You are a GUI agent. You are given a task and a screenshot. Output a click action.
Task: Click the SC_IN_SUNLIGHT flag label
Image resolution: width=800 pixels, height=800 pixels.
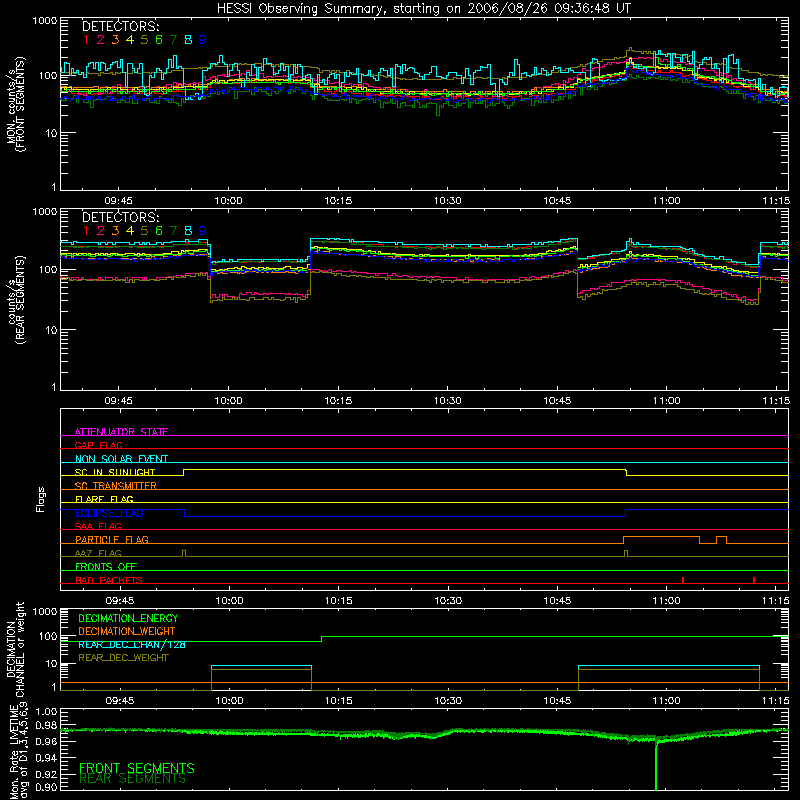click(x=114, y=472)
